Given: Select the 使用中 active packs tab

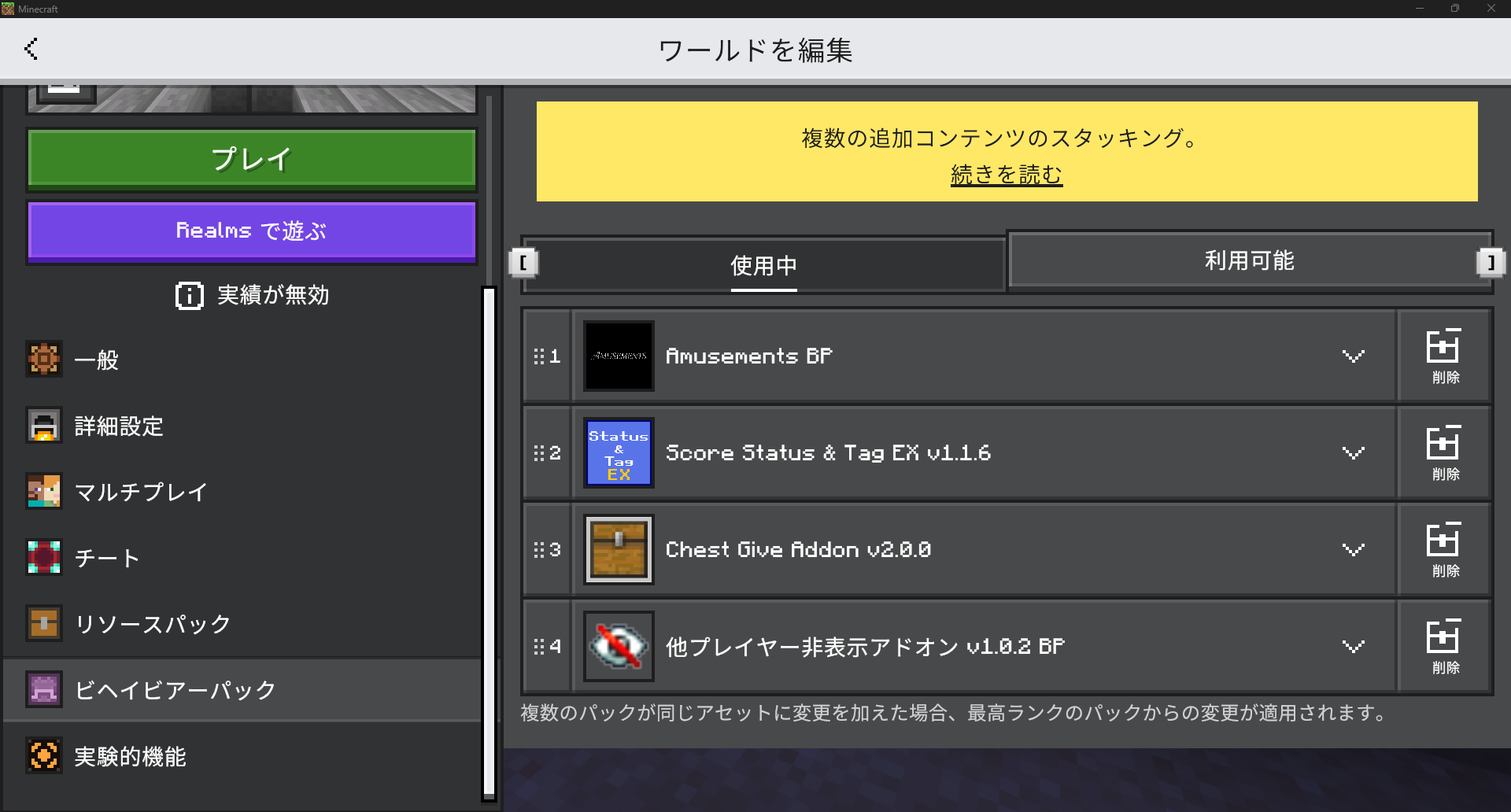Looking at the screenshot, I should pos(763,266).
